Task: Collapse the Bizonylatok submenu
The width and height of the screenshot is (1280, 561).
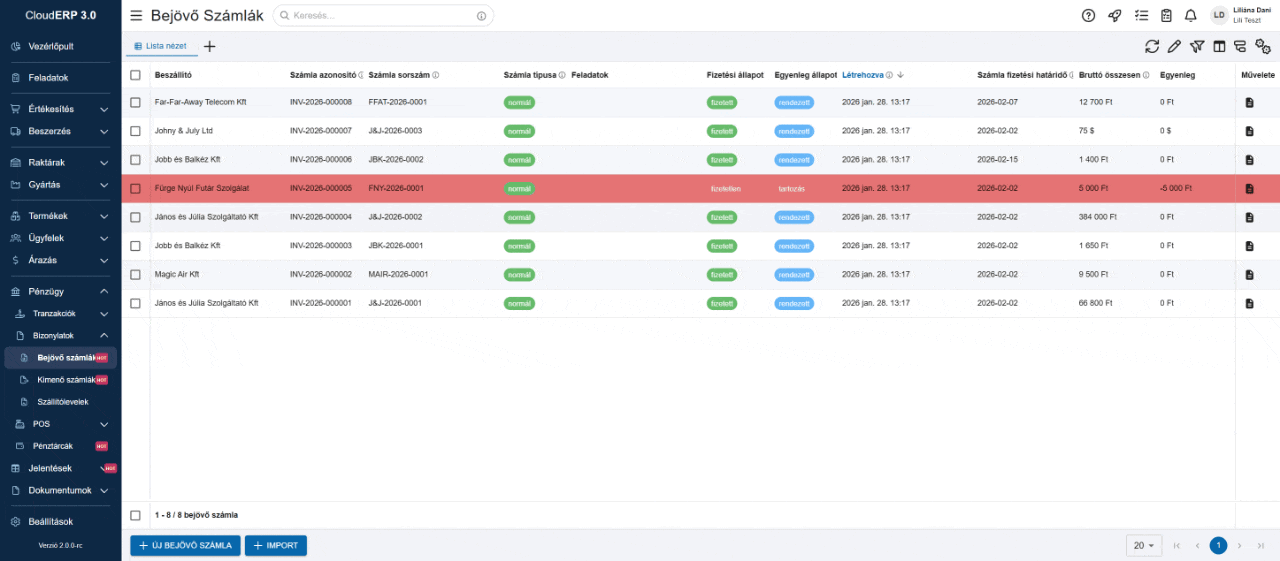Action: [x=60, y=335]
